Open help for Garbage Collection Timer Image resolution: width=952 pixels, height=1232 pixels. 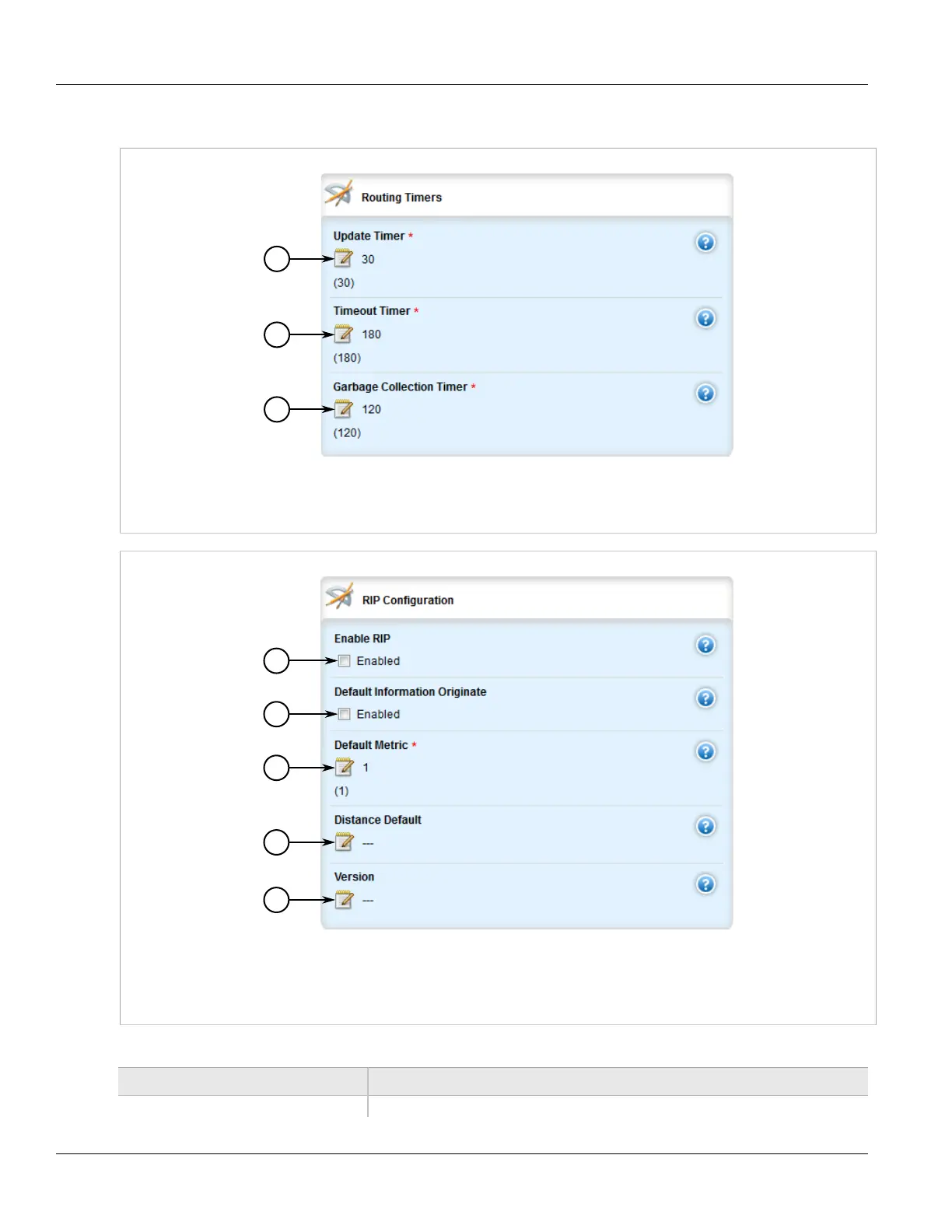(705, 394)
